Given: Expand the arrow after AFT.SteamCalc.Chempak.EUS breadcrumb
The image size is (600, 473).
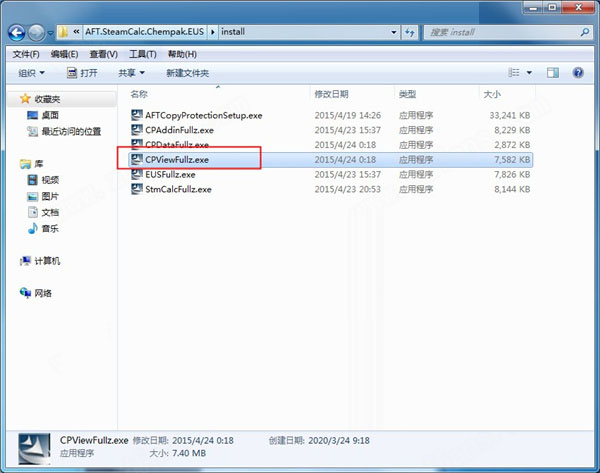Looking at the screenshot, I should tap(212, 32).
